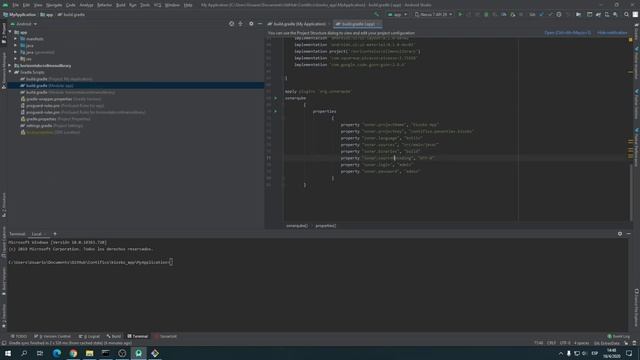This screenshot has width=640, height=360.
Task: Click the MyApplication breadcrumb
Action: 20,14
